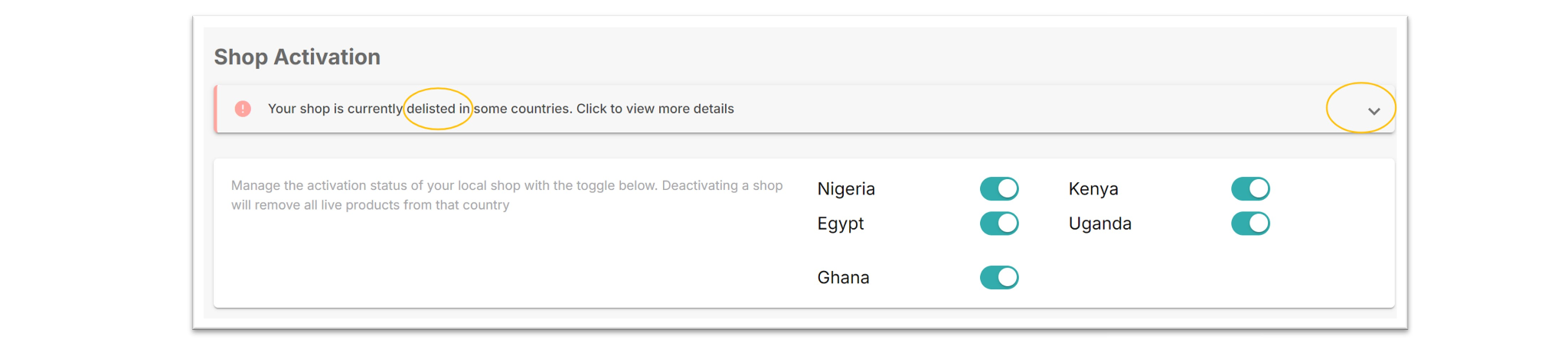Click "Deactivating a shop" phrase in description
1568x346 pixels.
tap(722, 185)
